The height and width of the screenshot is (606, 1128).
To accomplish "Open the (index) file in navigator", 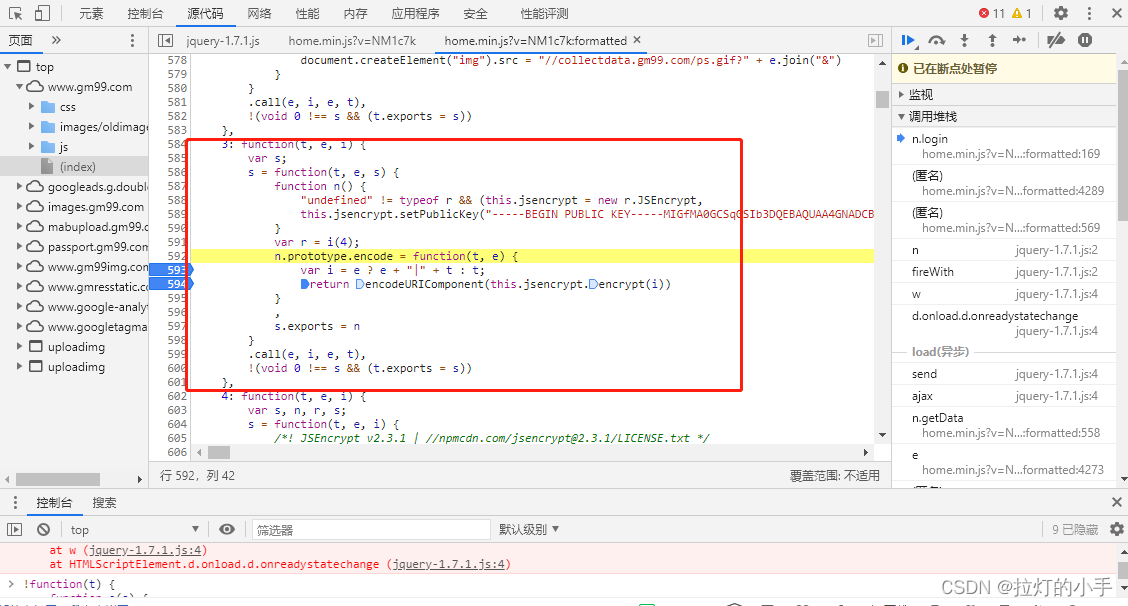I will pos(78,167).
